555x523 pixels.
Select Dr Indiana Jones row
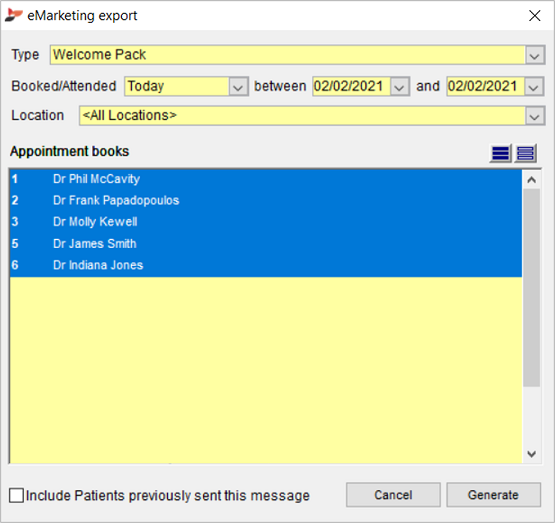point(265,265)
